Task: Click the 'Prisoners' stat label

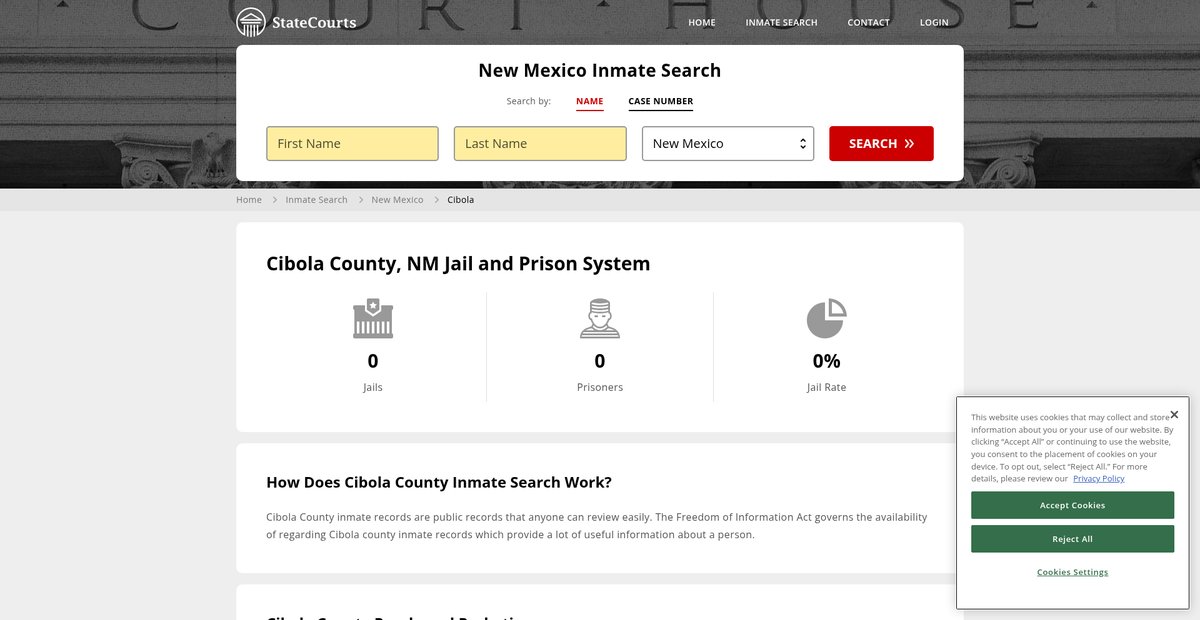Action: (600, 387)
